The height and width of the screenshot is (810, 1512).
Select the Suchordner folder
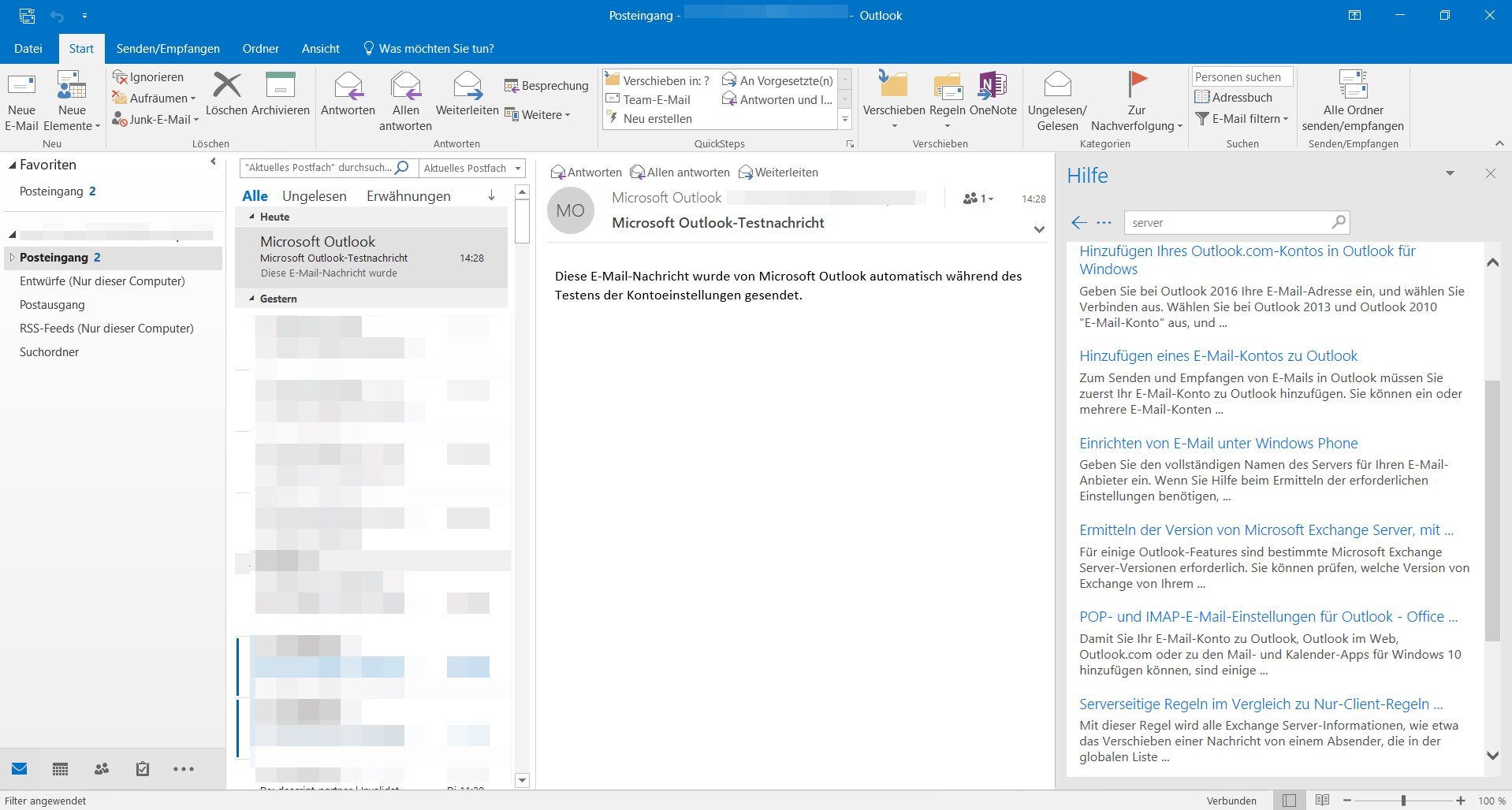coord(49,352)
